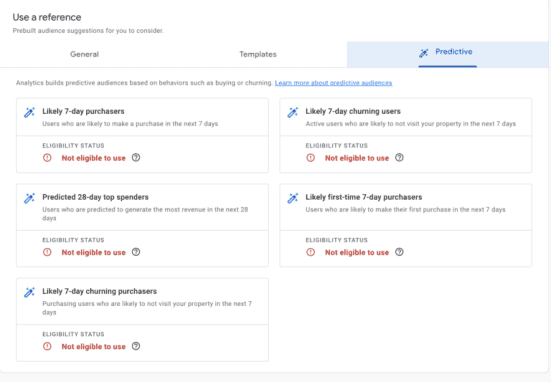Click Not eligible to use under churning purchasers

(93, 347)
